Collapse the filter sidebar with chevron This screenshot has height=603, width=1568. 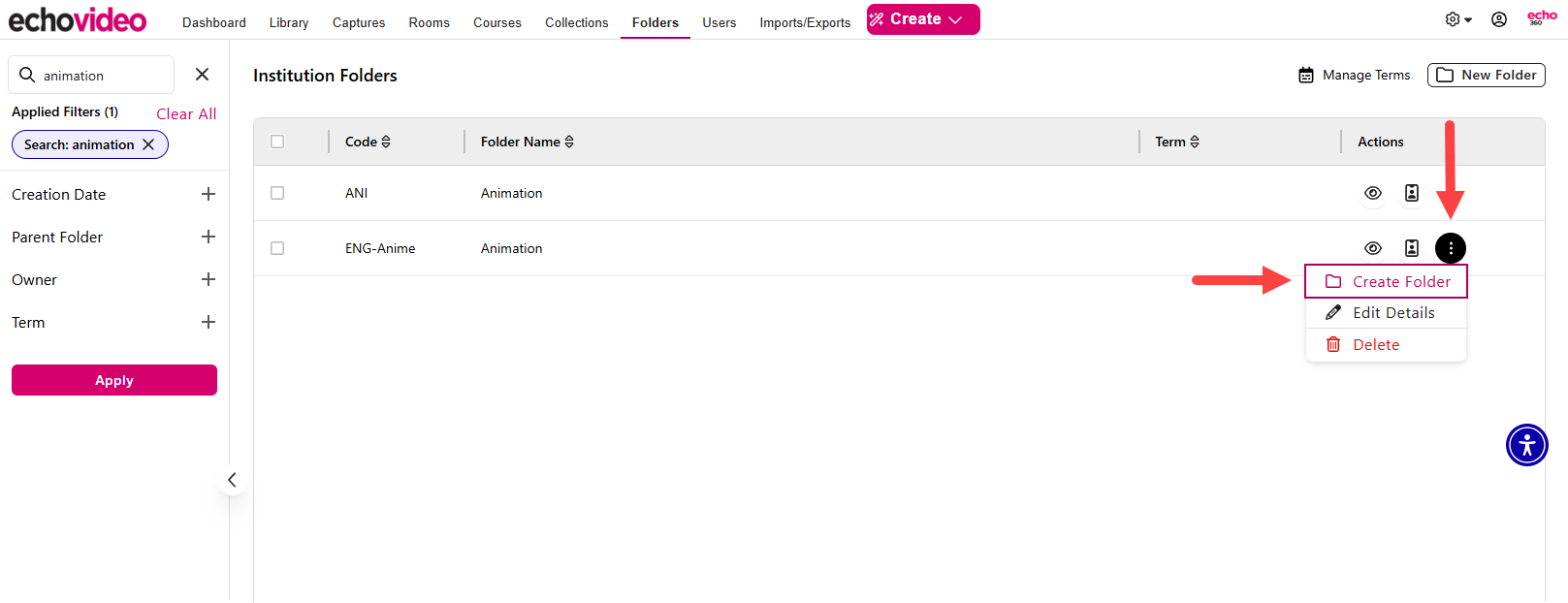tap(232, 480)
